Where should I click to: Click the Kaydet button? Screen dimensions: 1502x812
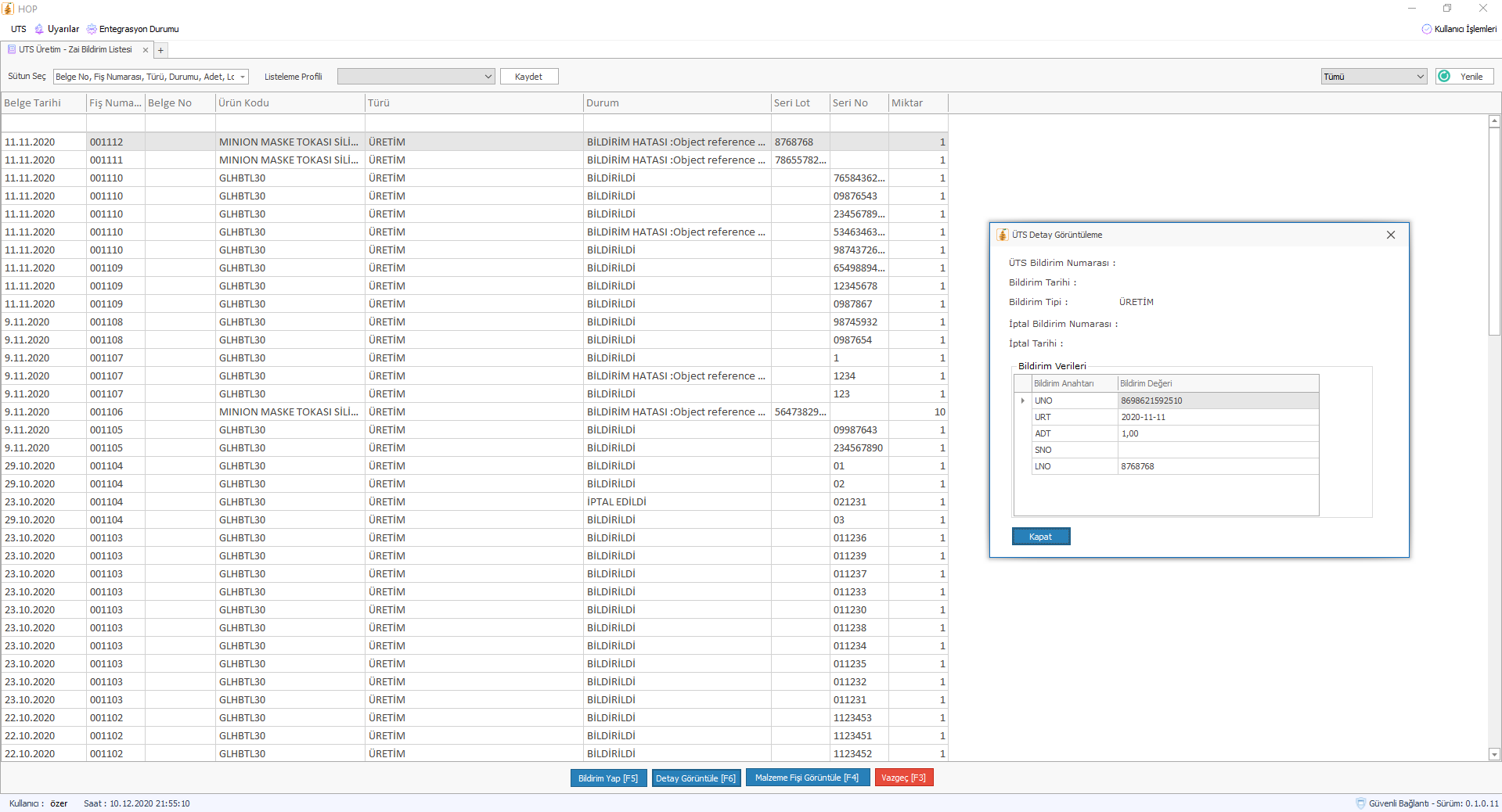tap(528, 77)
